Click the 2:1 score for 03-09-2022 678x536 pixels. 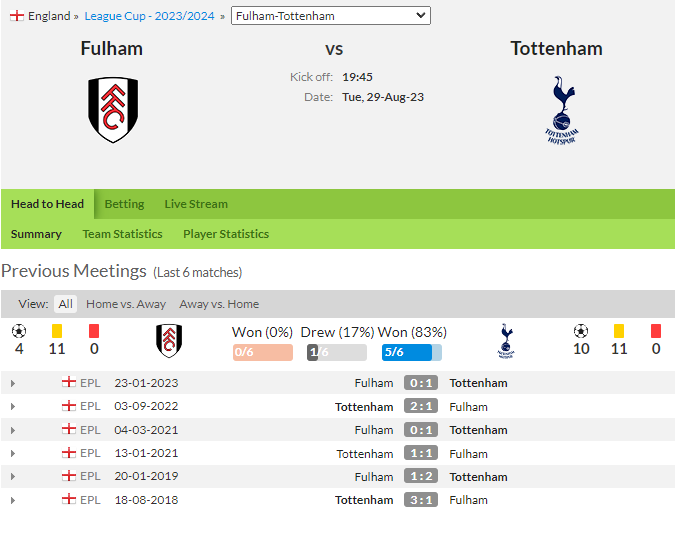click(x=421, y=406)
